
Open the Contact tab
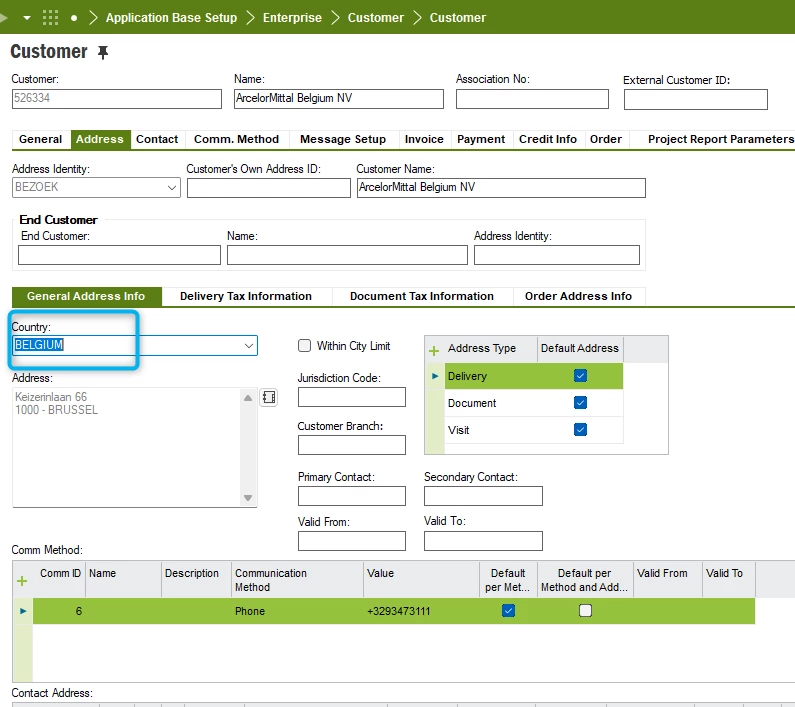tap(157, 139)
